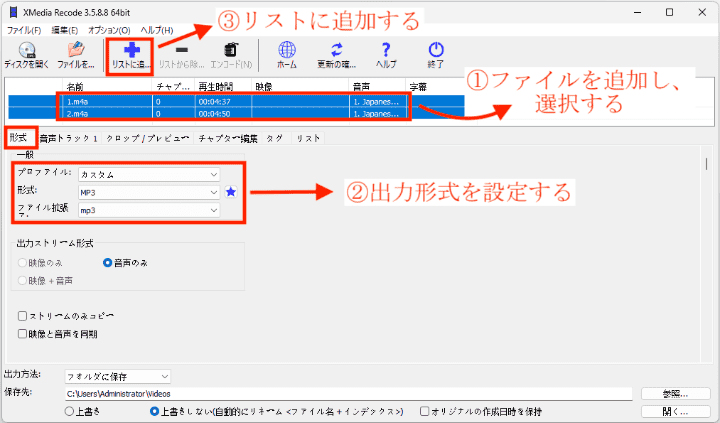Click the 再生時間 column header
The image size is (720, 423).
point(223,86)
